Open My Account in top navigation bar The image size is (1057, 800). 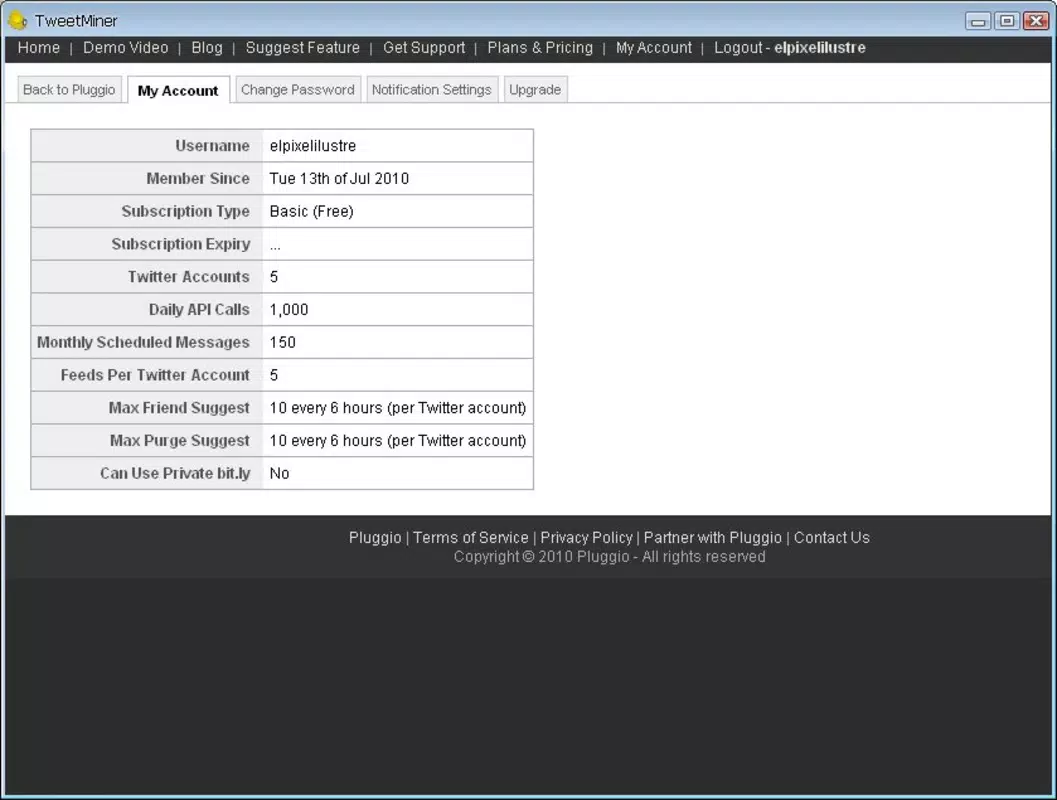pos(653,48)
